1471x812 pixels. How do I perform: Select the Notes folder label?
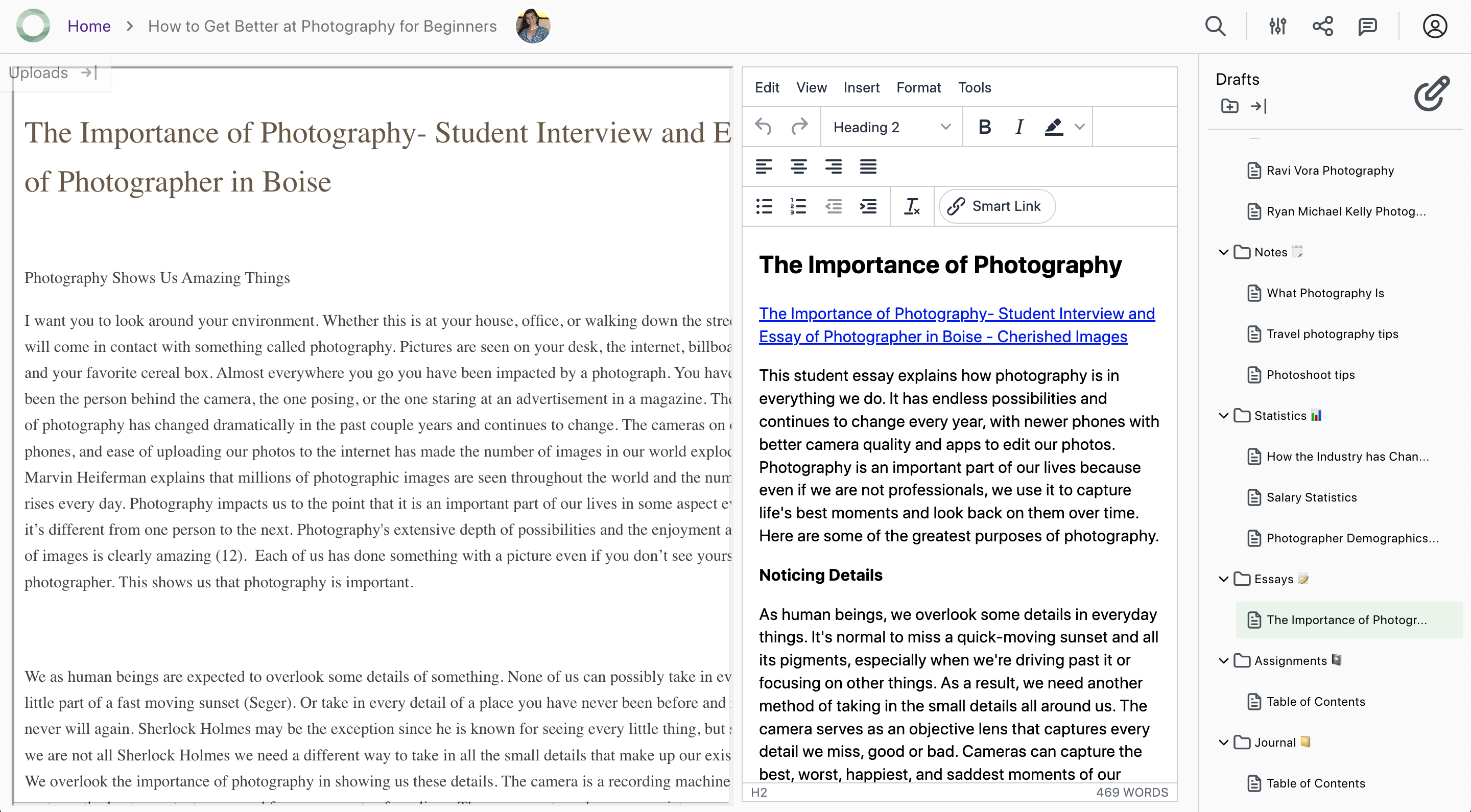[1271, 252]
